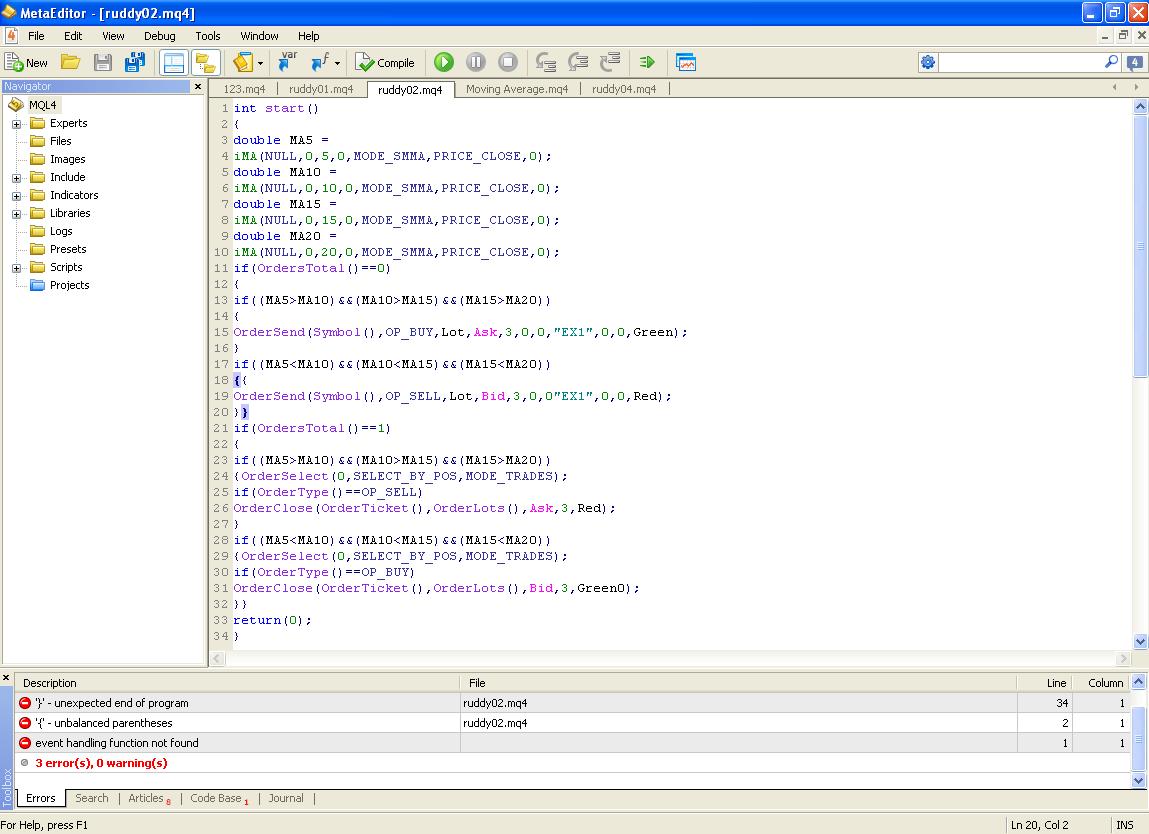Open the Debug menu
Image resolution: width=1149 pixels, height=834 pixels.
click(159, 36)
